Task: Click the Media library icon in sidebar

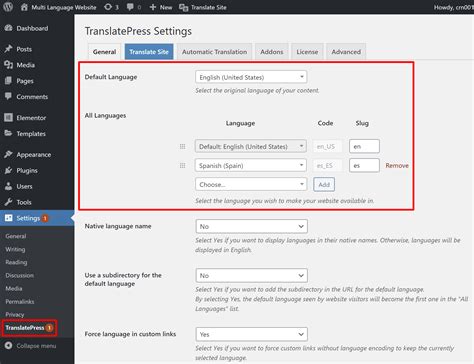Action: coord(9,65)
